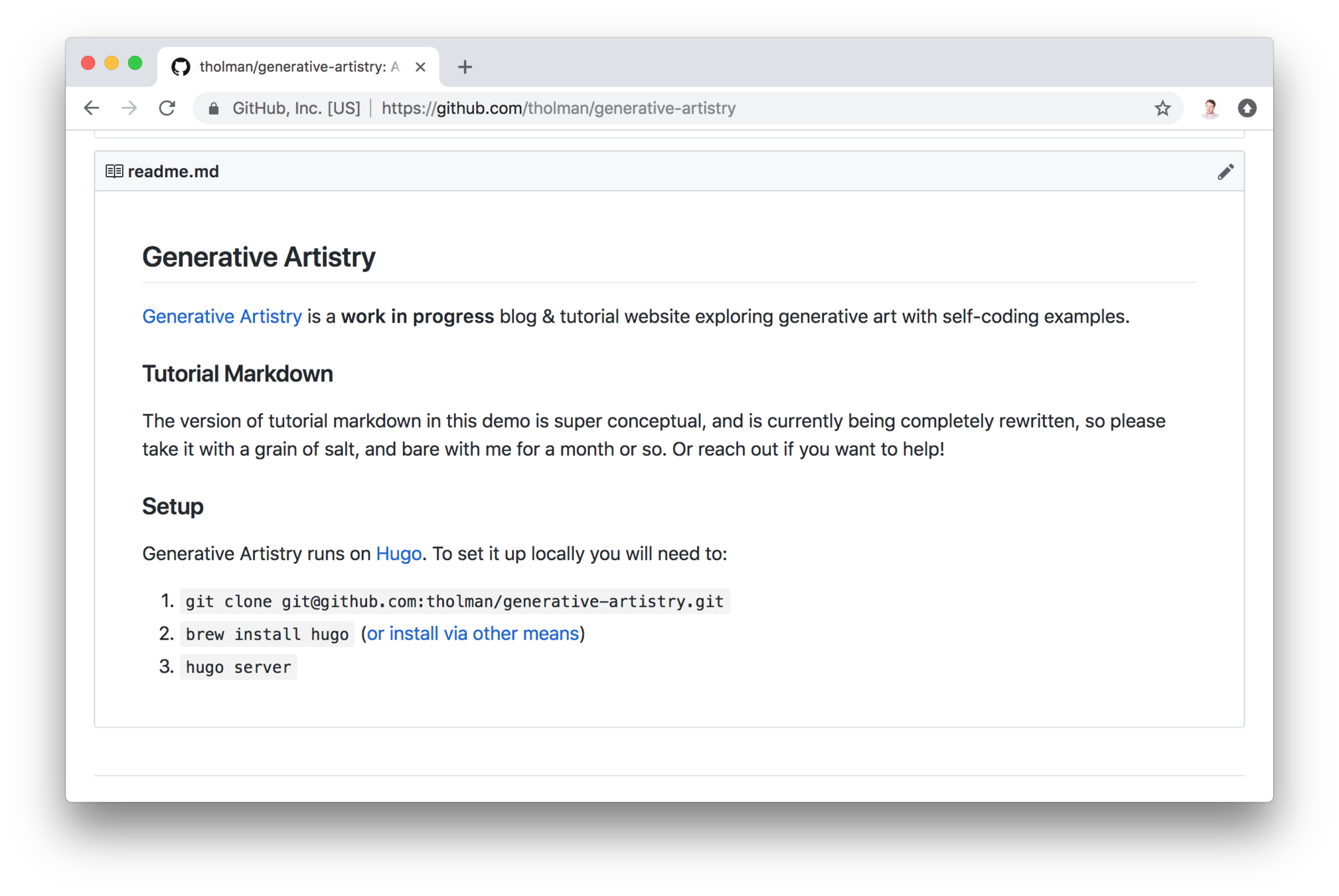Click the github.com URL address field
This screenshot has height=896, width=1339.
pyautogui.click(x=558, y=108)
